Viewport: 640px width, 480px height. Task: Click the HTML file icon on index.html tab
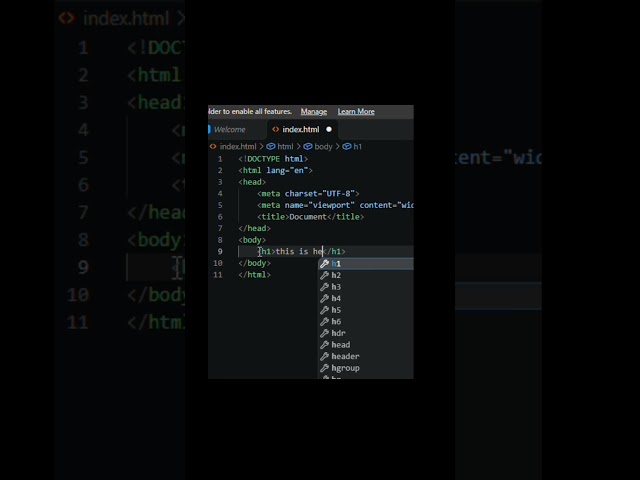tap(276, 129)
